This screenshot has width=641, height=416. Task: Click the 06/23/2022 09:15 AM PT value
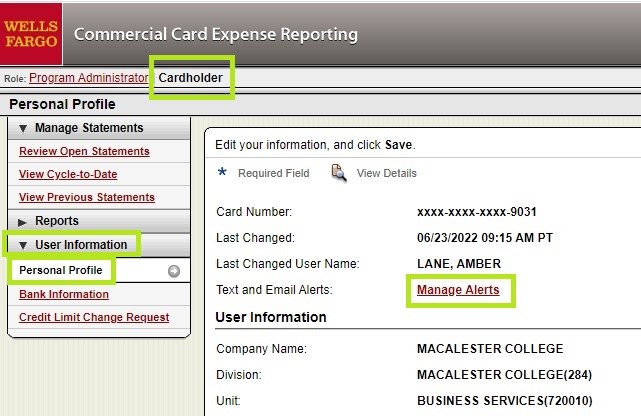(485, 238)
